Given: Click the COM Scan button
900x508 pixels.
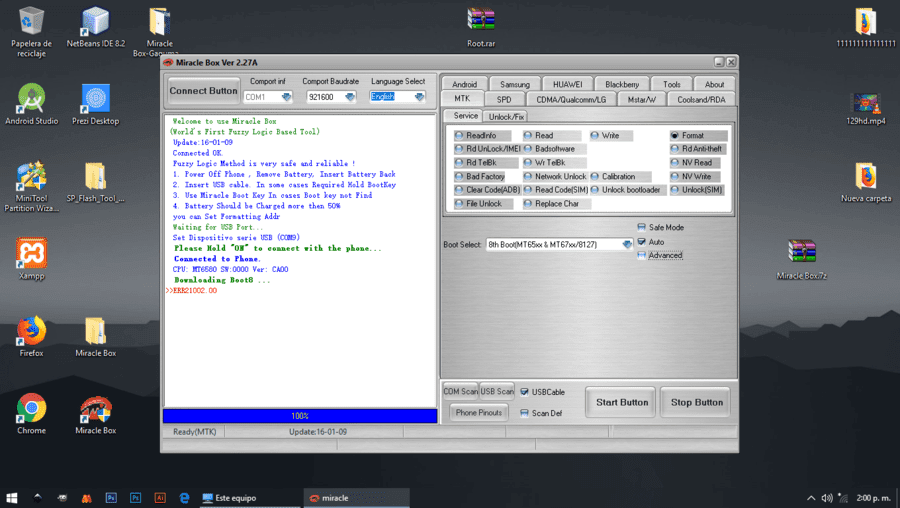Looking at the screenshot, I should [x=460, y=391].
